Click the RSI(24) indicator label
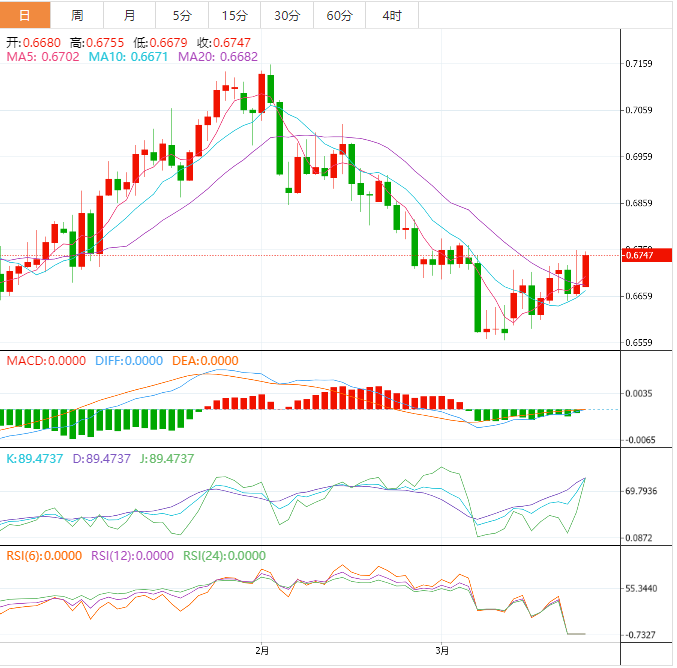 pyautogui.click(x=223, y=555)
